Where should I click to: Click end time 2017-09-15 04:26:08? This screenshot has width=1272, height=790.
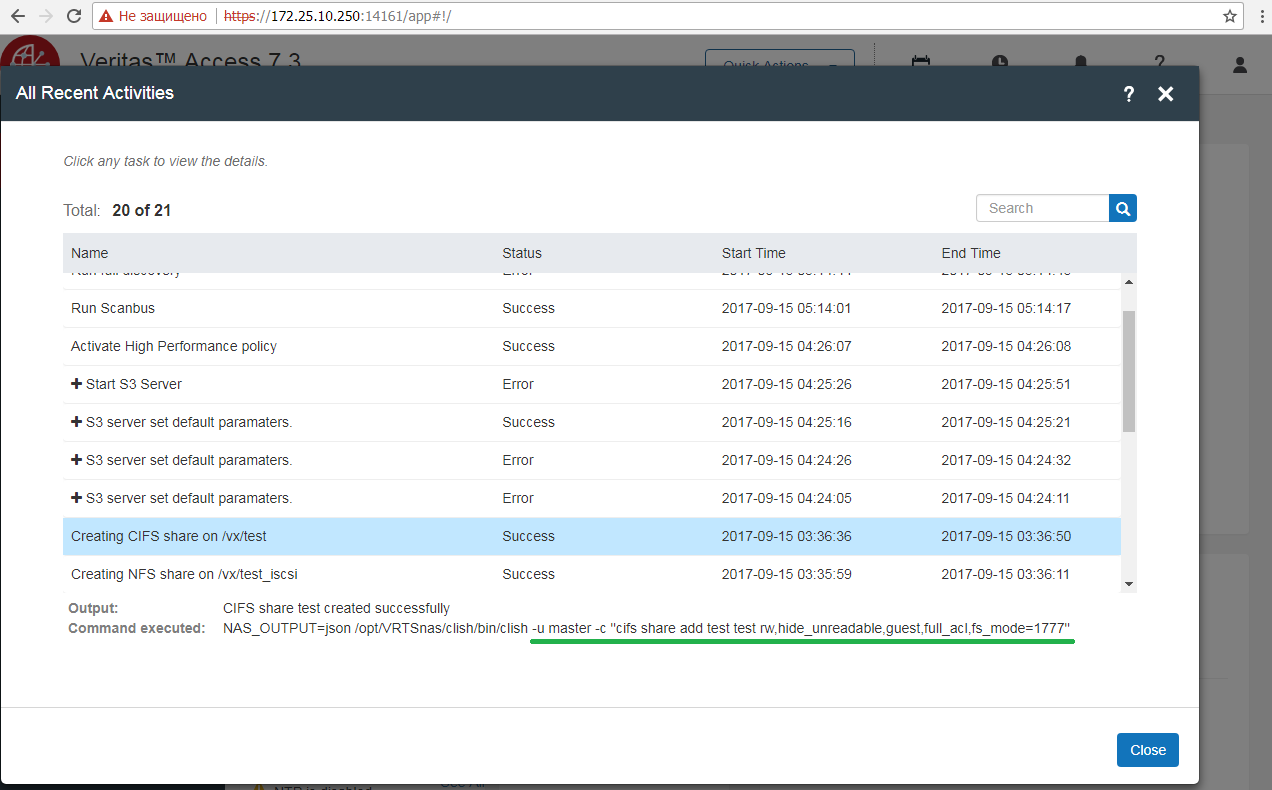coord(1006,346)
